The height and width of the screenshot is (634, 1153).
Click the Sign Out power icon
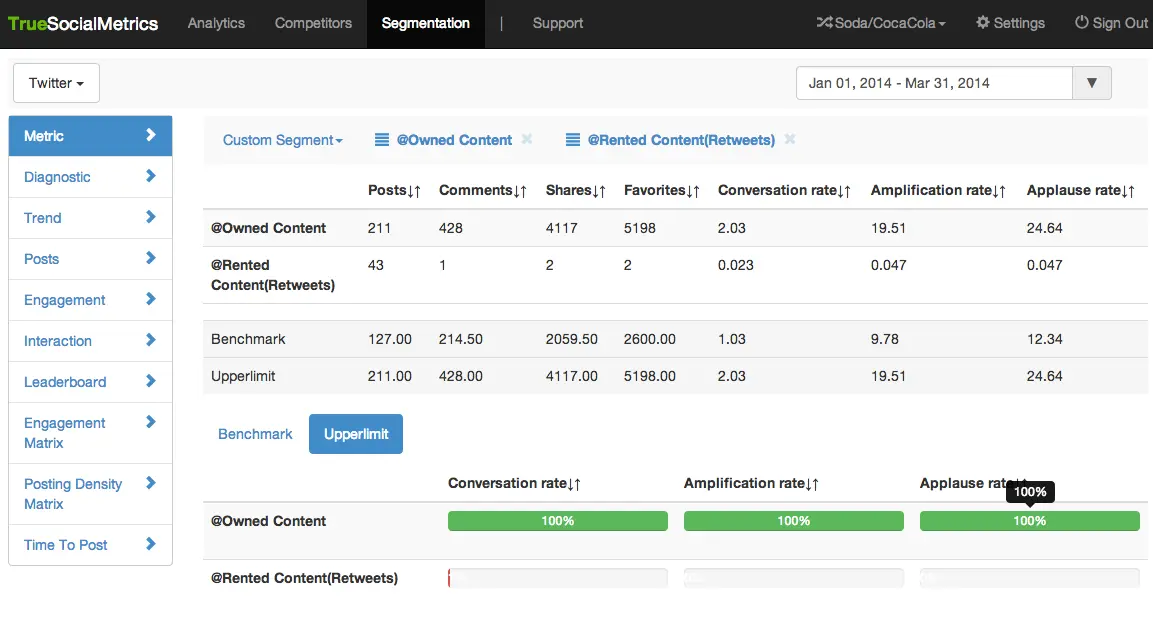tap(1081, 23)
